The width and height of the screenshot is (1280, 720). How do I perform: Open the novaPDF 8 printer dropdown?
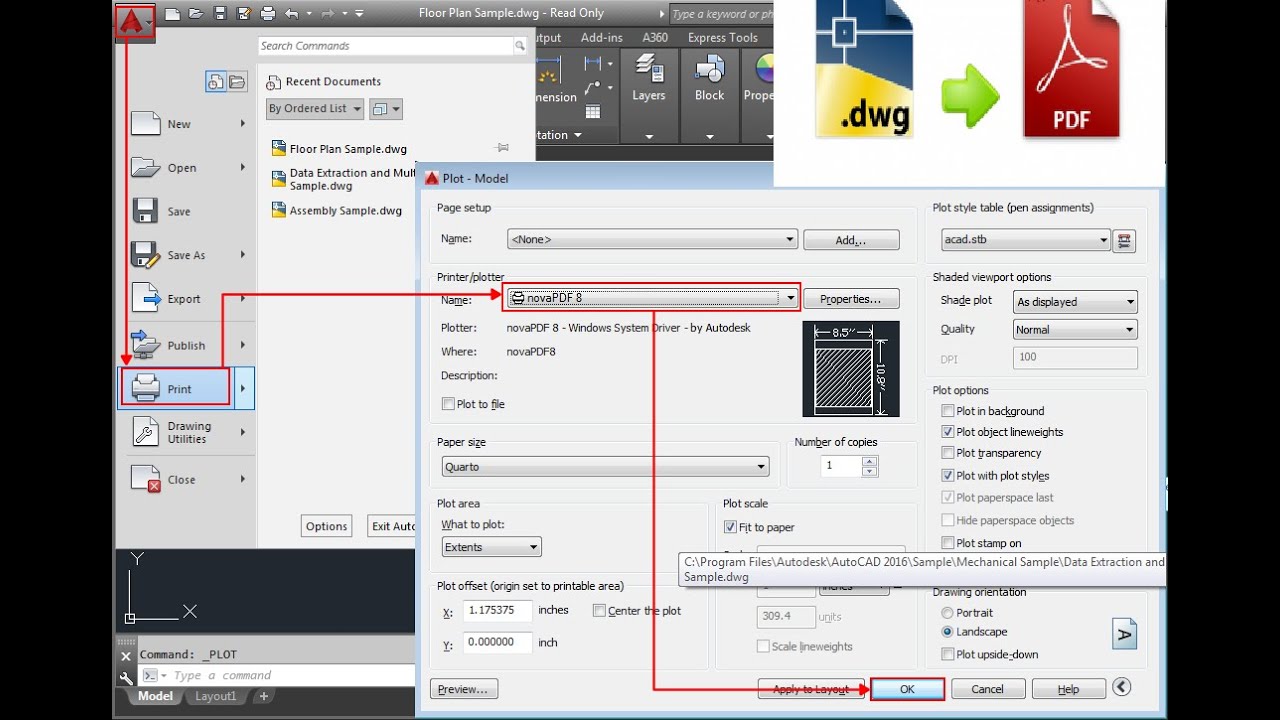pyautogui.click(x=652, y=298)
